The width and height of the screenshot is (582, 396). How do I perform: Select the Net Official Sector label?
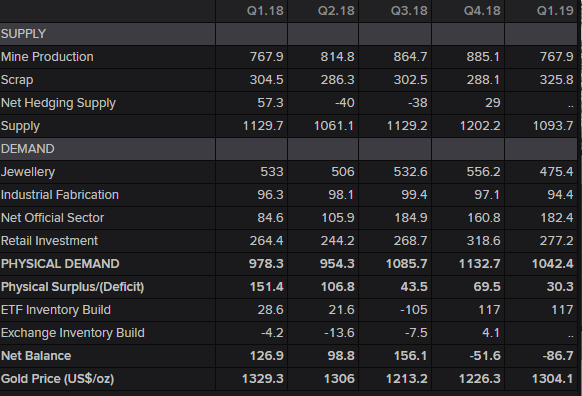coord(52,218)
